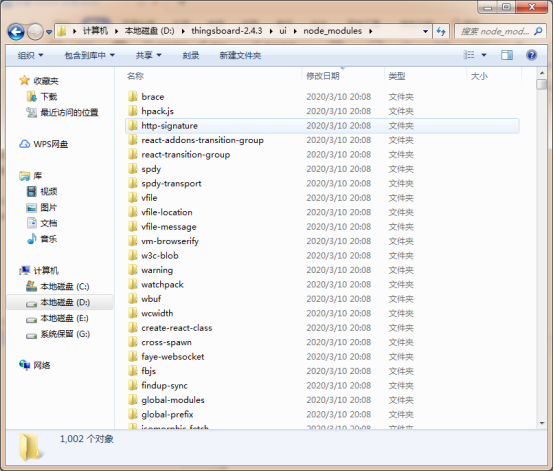The height and width of the screenshot is (471, 554).
Task: Open 图片 library
Action: click(49, 207)
